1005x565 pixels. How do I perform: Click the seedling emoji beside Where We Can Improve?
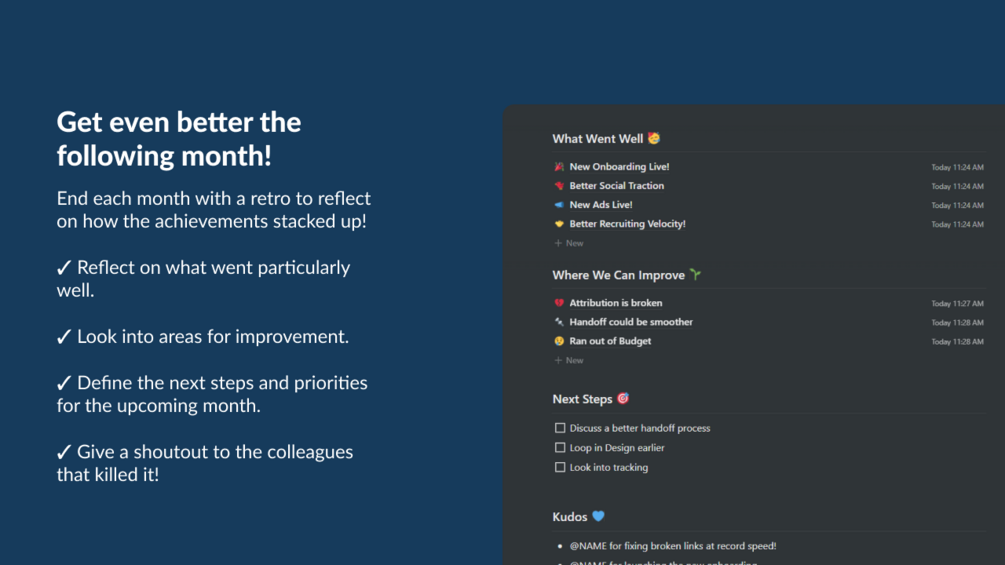coord(695,274)
